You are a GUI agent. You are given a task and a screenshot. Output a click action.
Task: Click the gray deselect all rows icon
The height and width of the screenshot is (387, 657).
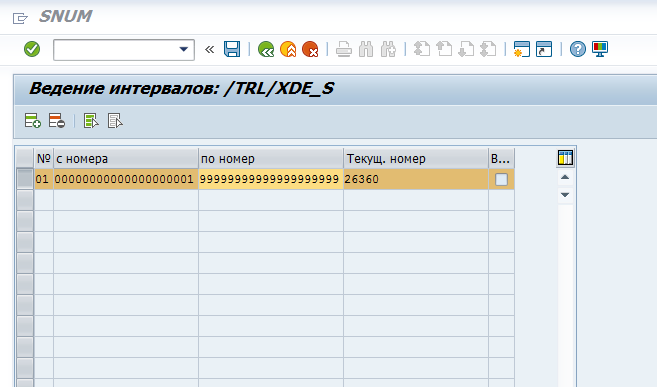point(115,121)
